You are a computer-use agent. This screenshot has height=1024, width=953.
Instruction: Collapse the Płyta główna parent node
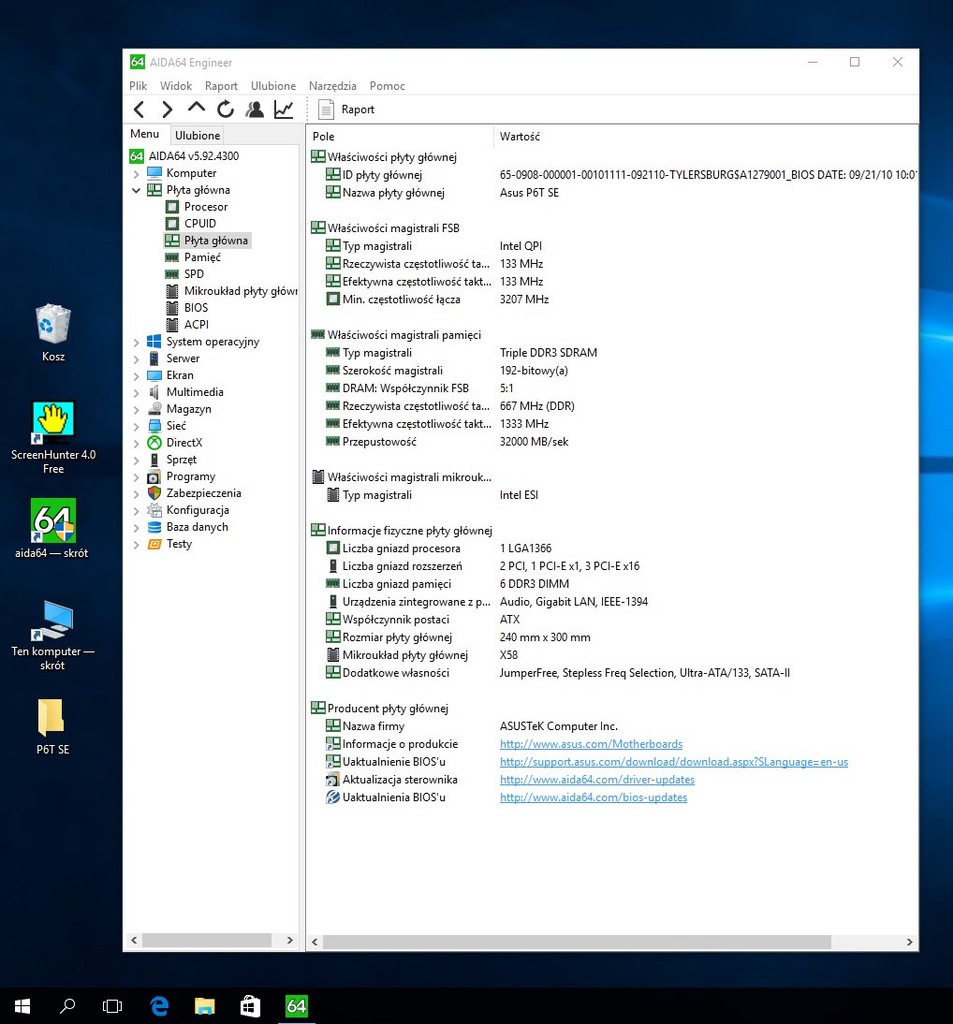(x=136, y=190)
